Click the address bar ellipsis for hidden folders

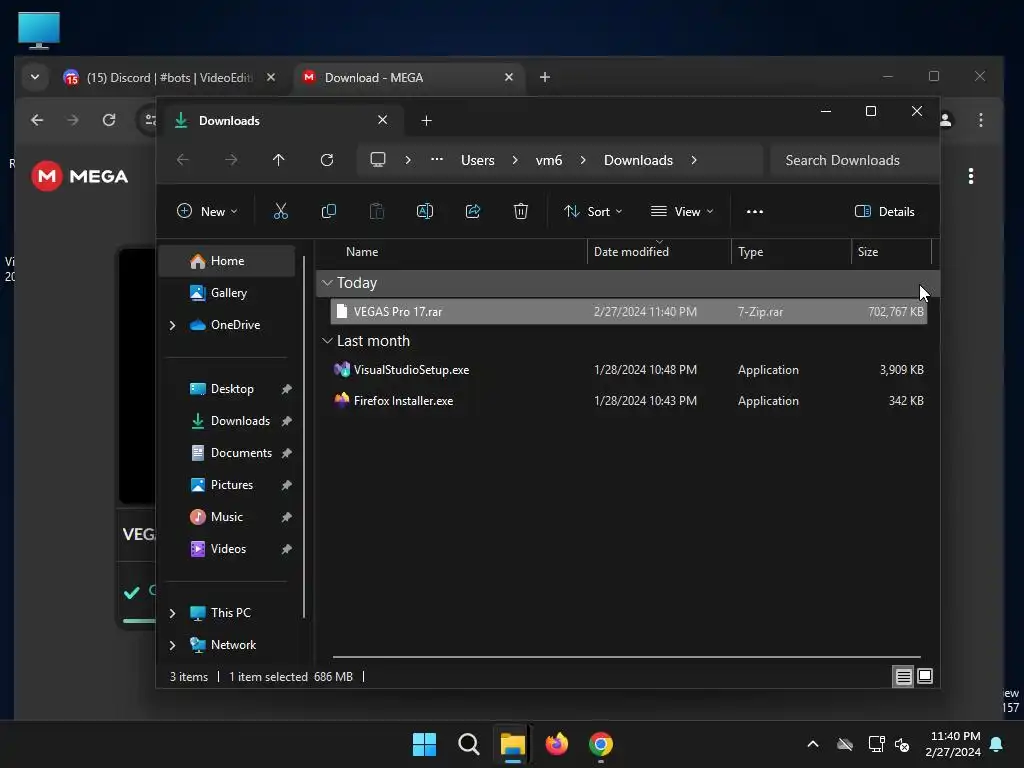point(437,159)
